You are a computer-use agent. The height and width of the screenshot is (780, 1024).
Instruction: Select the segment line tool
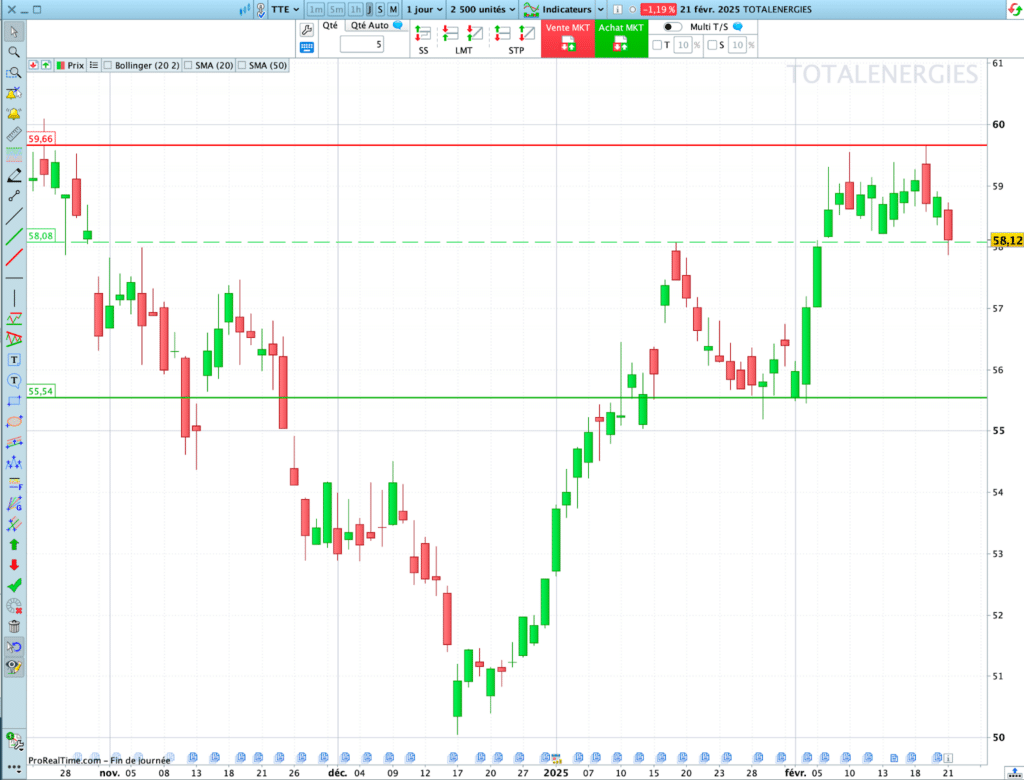point(14,195)
